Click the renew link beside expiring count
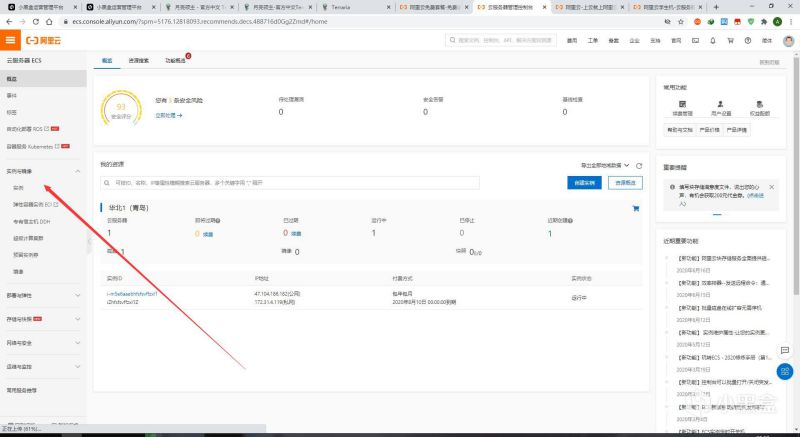Image resolution: width=800 pixels, height=437 pixels. 208,234
